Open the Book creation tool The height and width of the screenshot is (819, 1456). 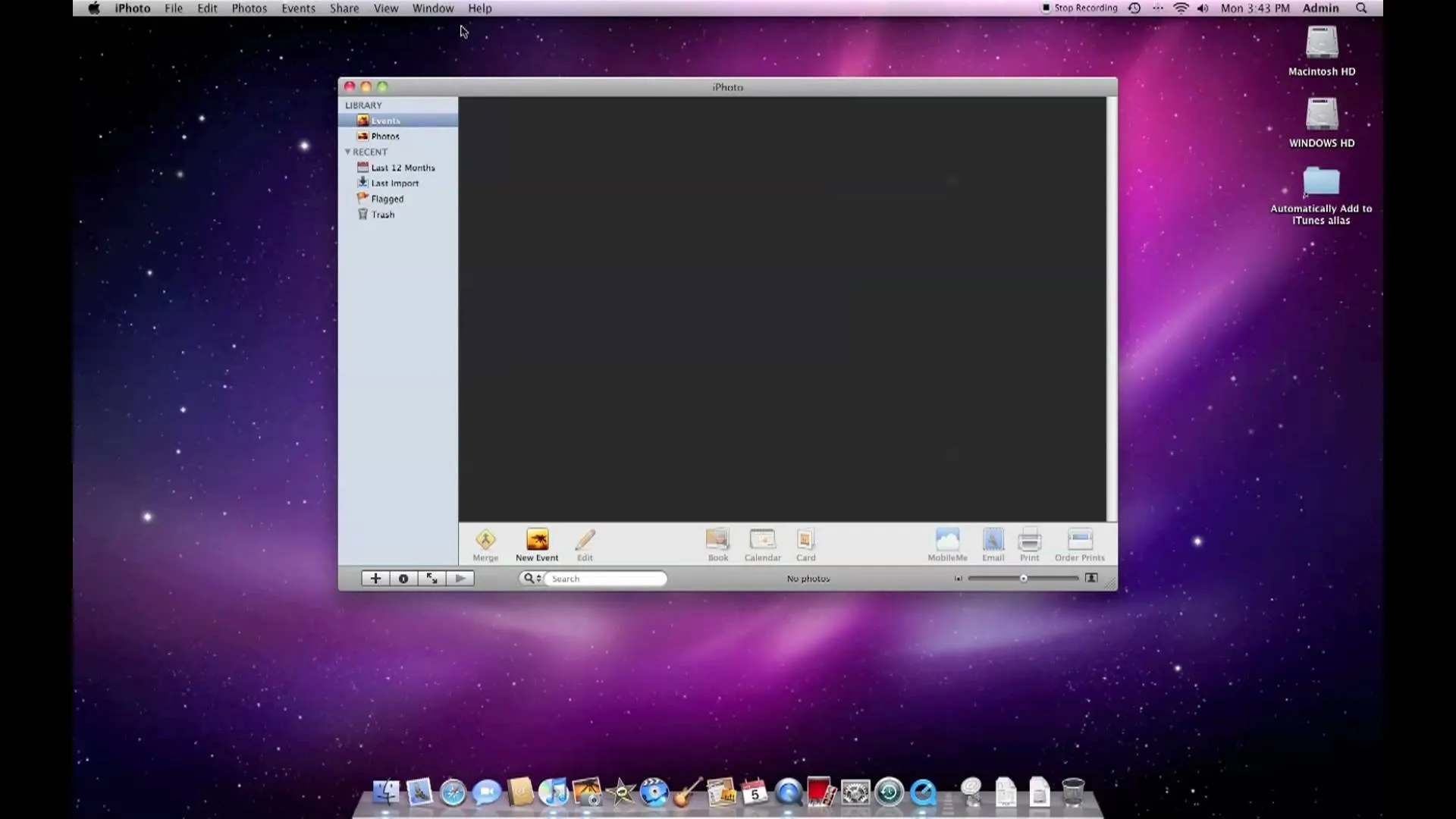click(717, 539)
